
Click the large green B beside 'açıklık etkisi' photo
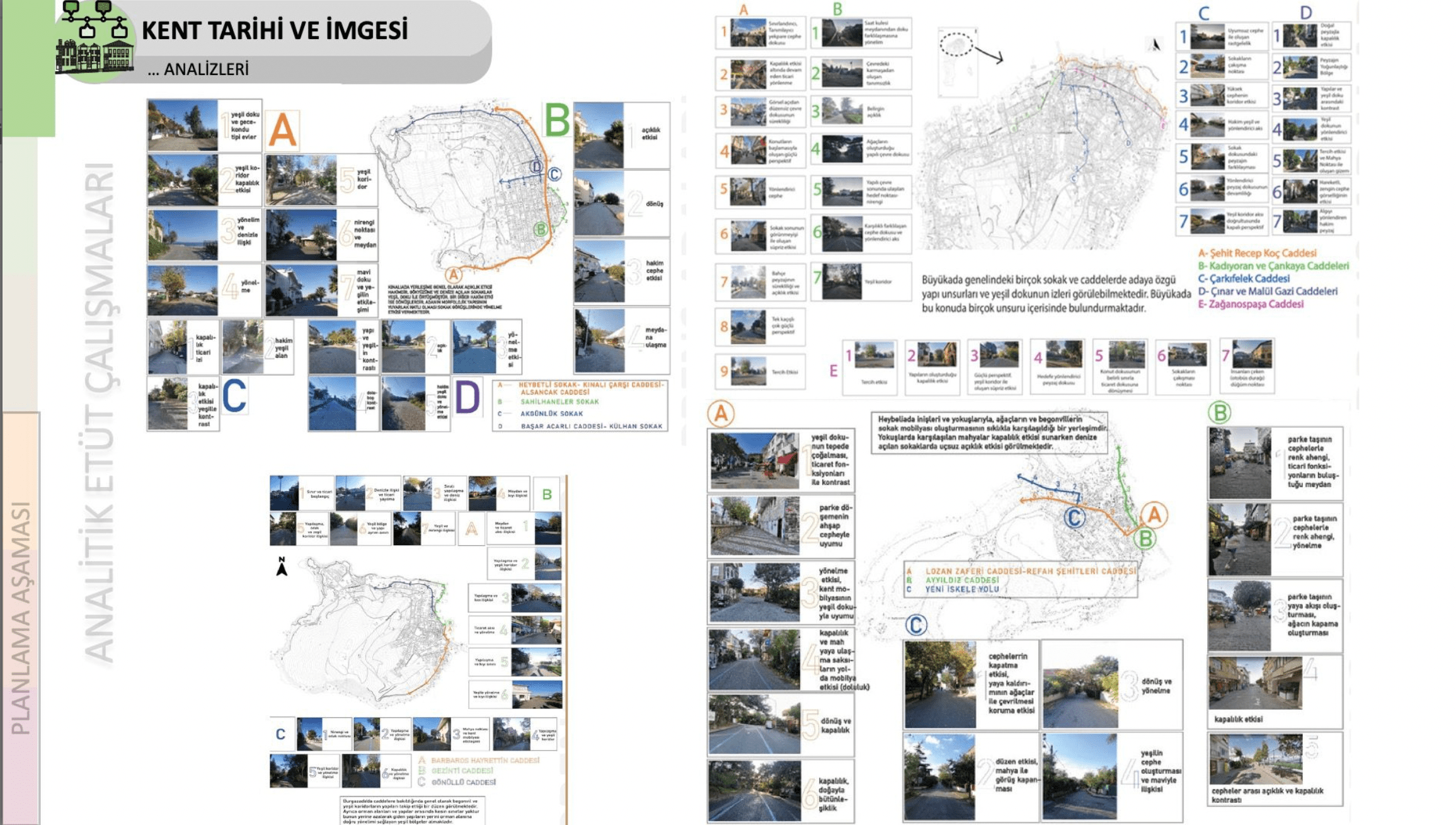[x=557, y=120]
